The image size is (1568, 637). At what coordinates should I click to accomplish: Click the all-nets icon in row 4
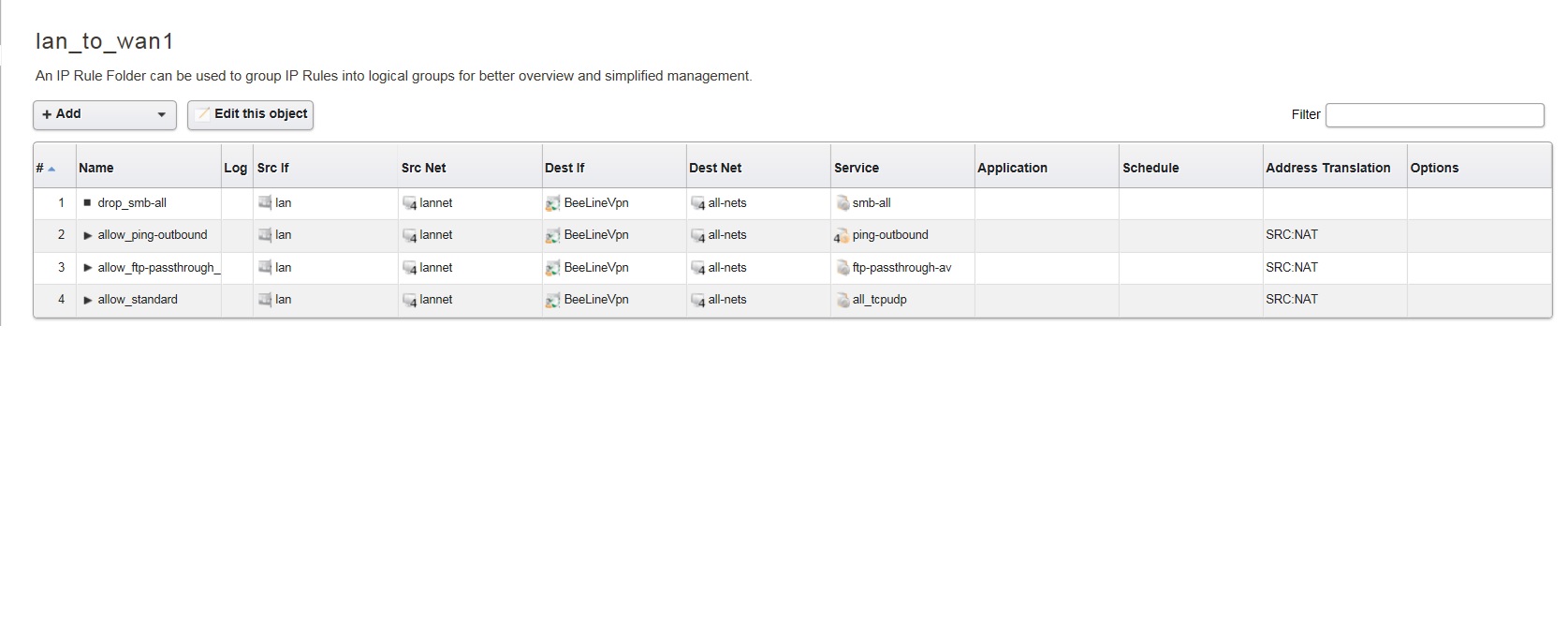coord(697,301)
